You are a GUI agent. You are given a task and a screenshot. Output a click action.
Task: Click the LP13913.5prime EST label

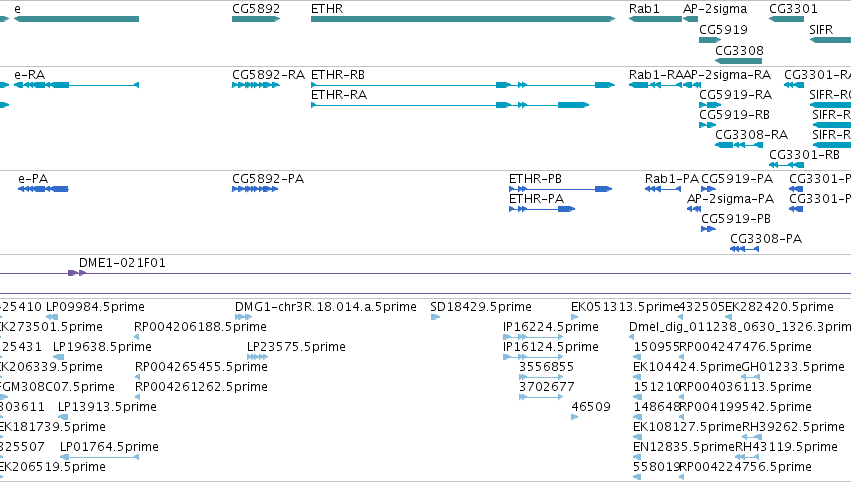(107, 407)
